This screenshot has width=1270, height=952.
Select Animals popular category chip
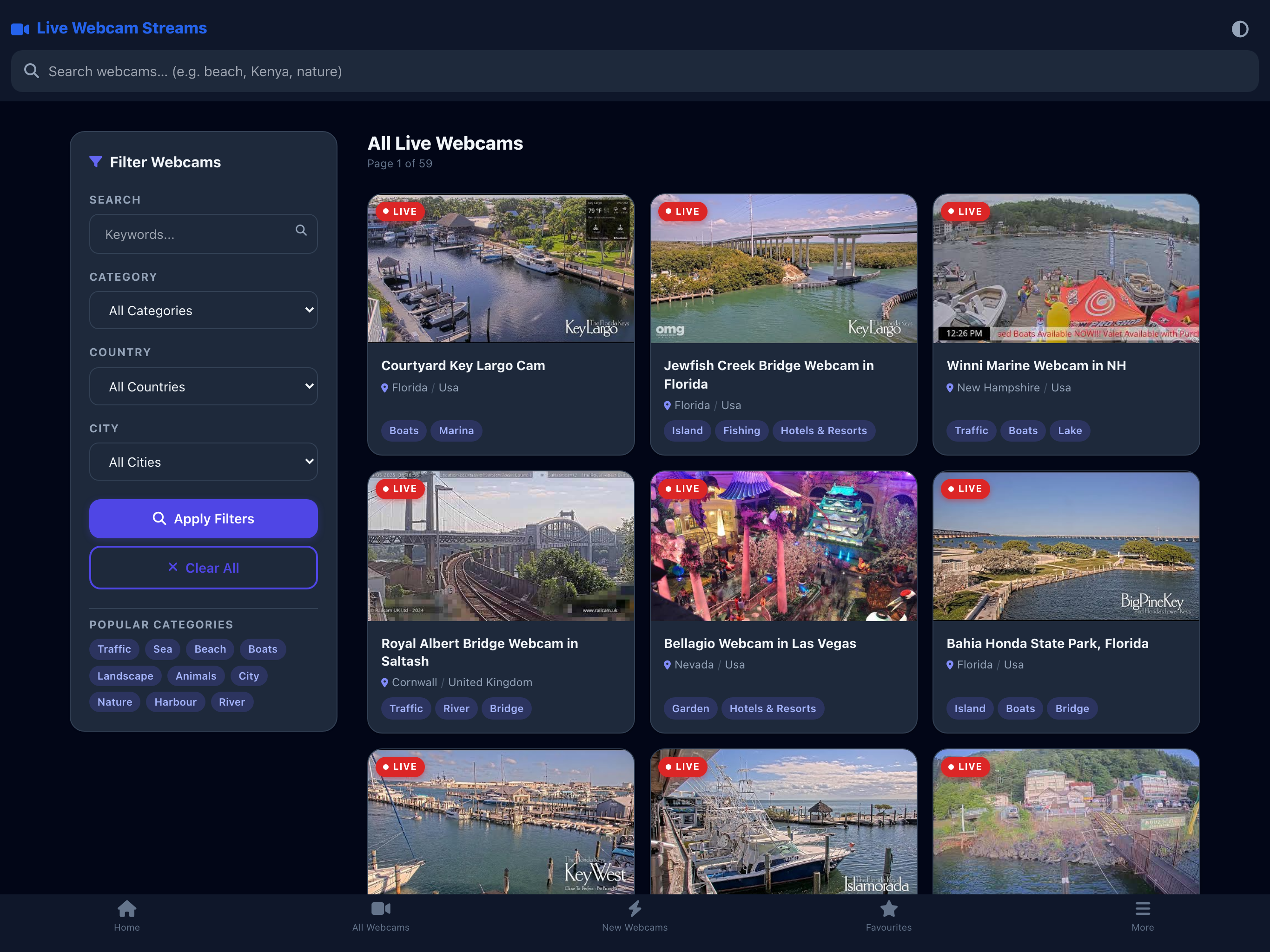(196, 676)
